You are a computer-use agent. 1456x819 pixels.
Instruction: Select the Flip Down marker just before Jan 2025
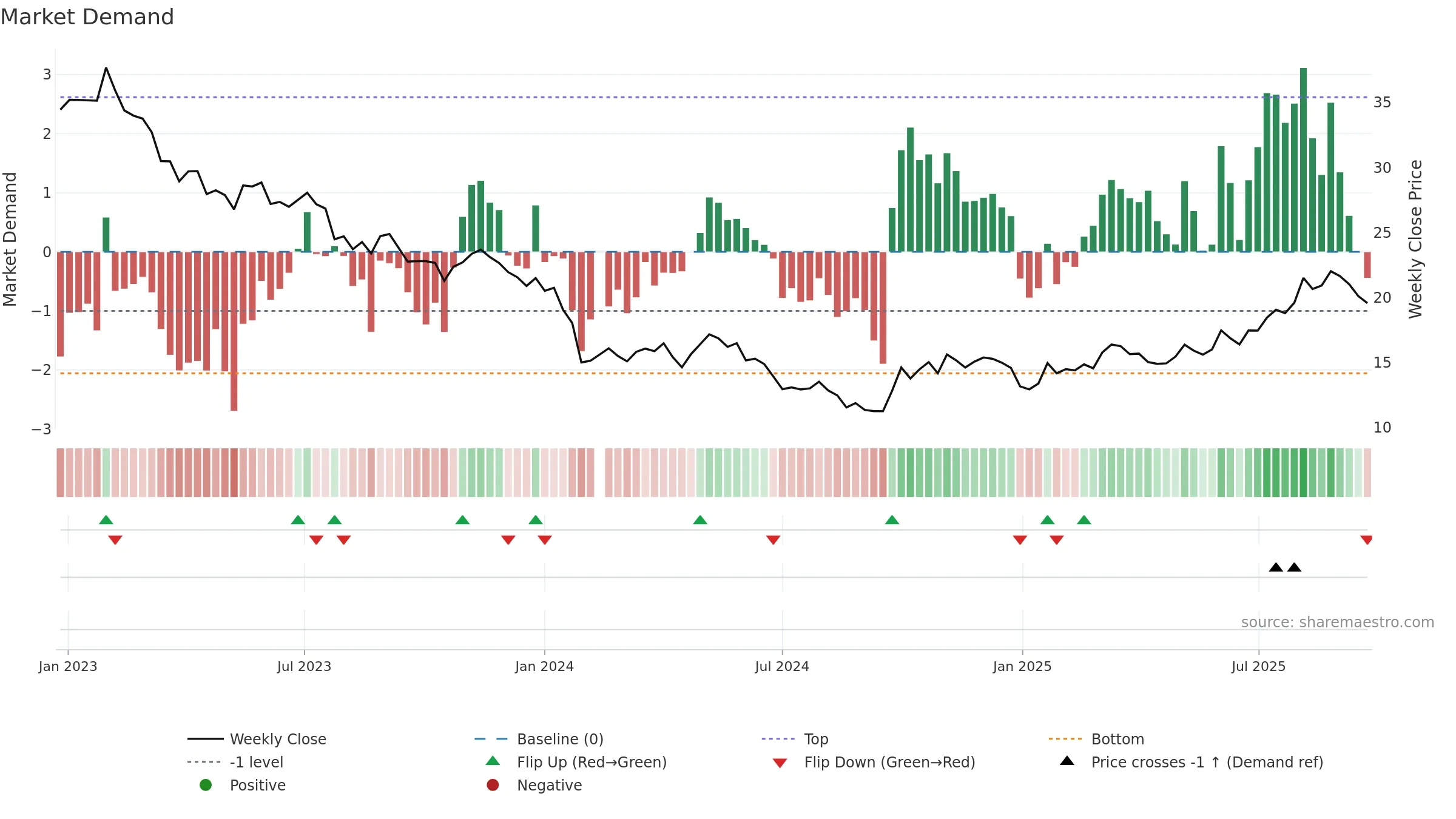tap(1020, 540)
